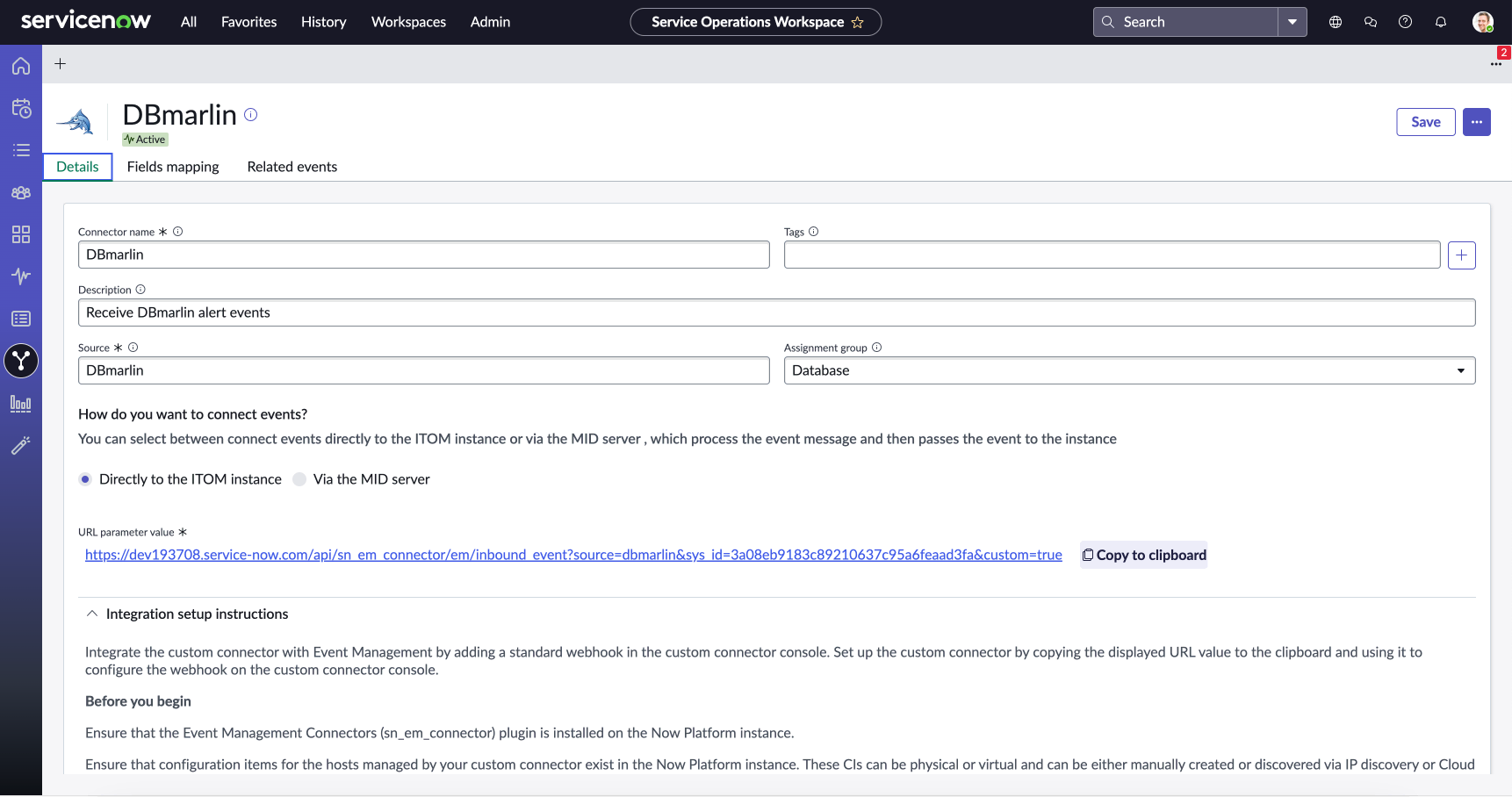Viewport: 1512px width, 797px height.
Task: Click the Tags input field
Action: 1112,255
